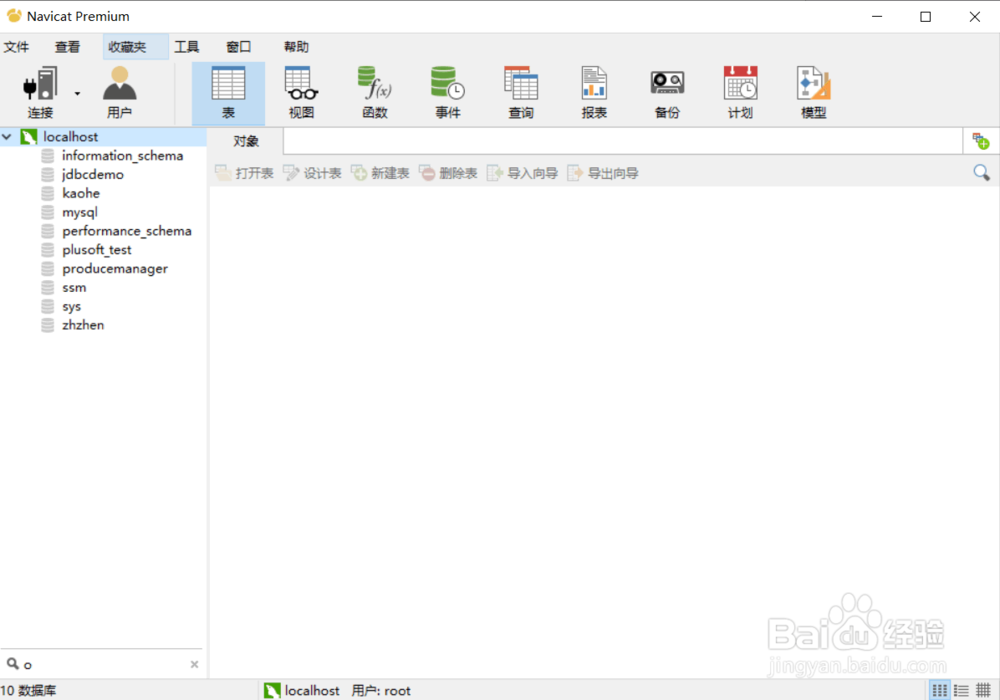Image resolution: width=1000 pixels, height=700 pixels.
Task: Expand the 连接 dropdown arrow
Action: (x=77, y=94)
